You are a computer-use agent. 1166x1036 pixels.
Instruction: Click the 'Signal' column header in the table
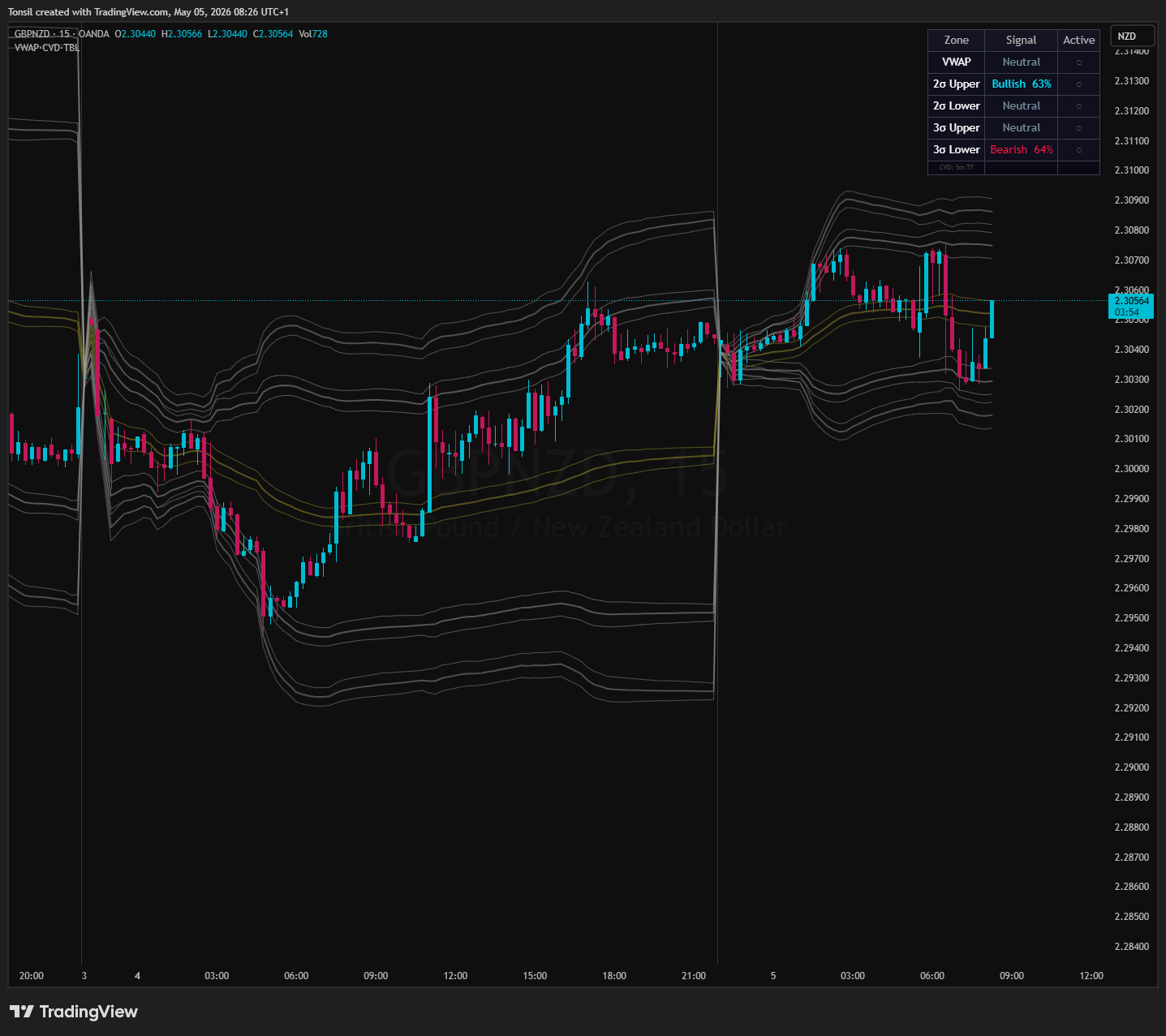(x=1021, y=40)
